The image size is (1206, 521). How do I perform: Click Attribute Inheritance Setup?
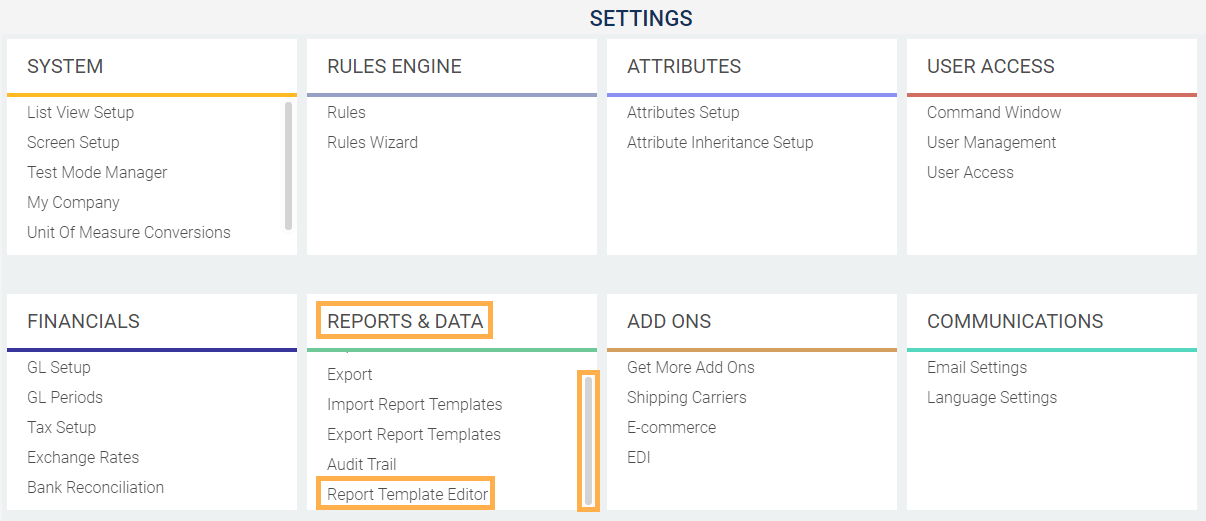point(720,143)
